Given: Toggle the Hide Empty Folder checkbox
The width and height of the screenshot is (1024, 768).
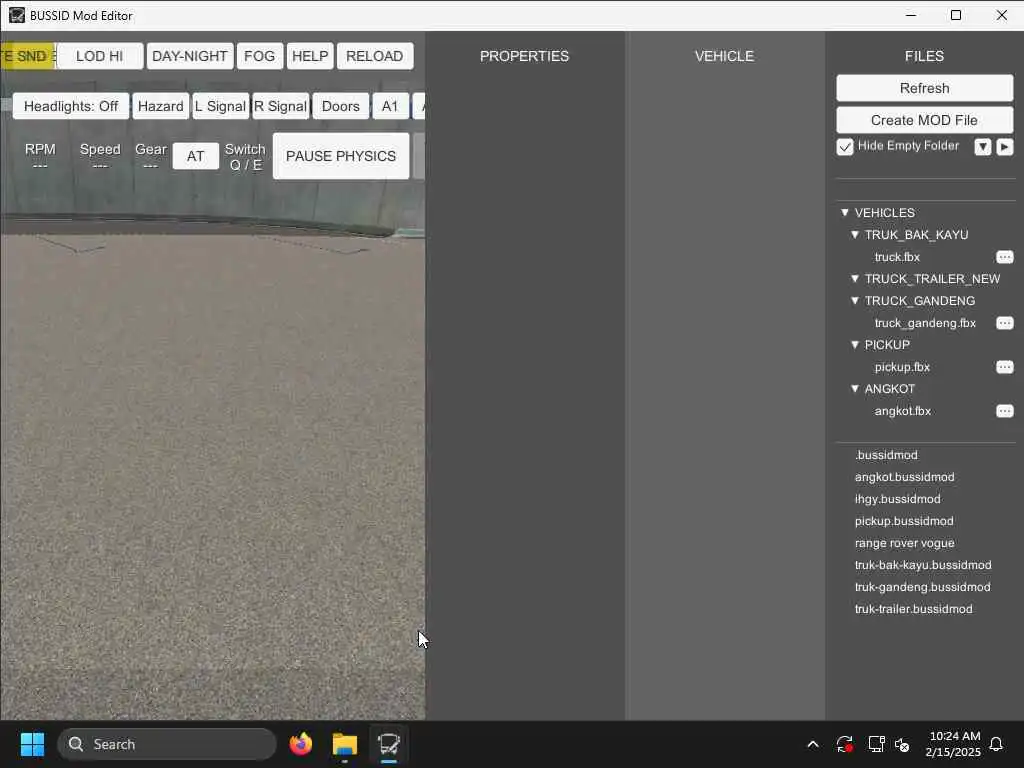Looking at the screenshot, I should pos(845,147).
